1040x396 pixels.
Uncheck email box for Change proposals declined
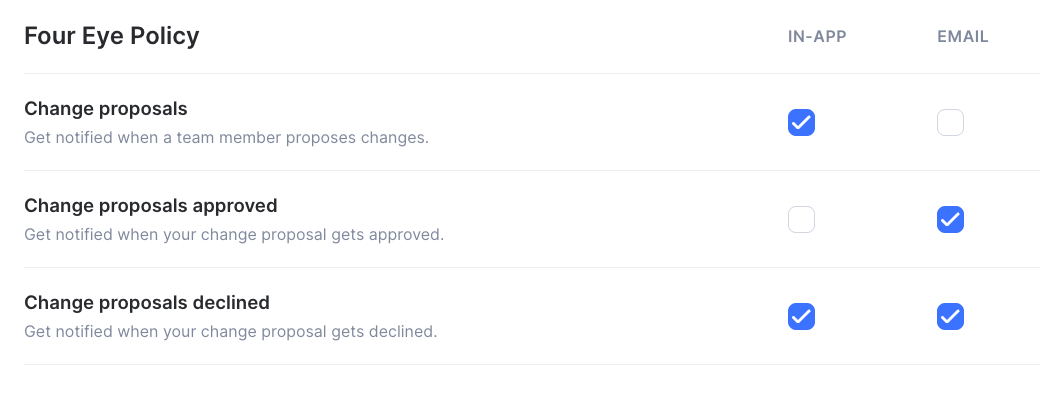coord(950,316)
